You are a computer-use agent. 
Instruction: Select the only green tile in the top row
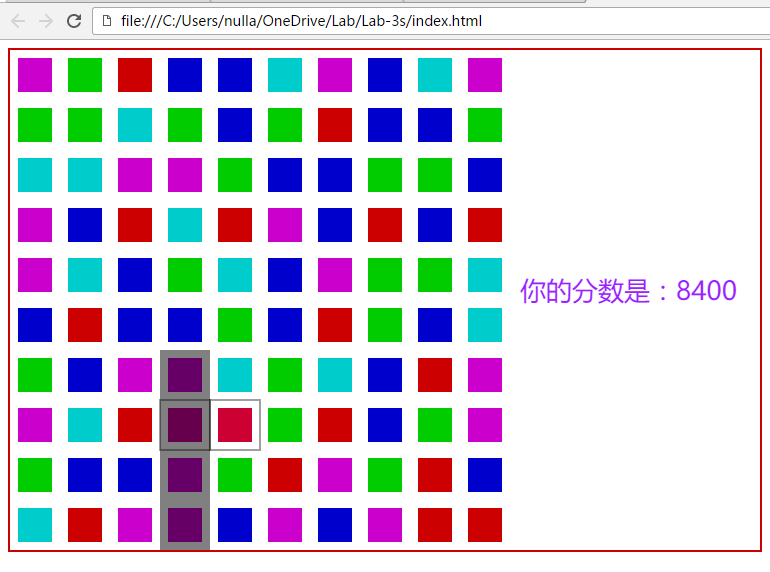[x=85, y=75]
